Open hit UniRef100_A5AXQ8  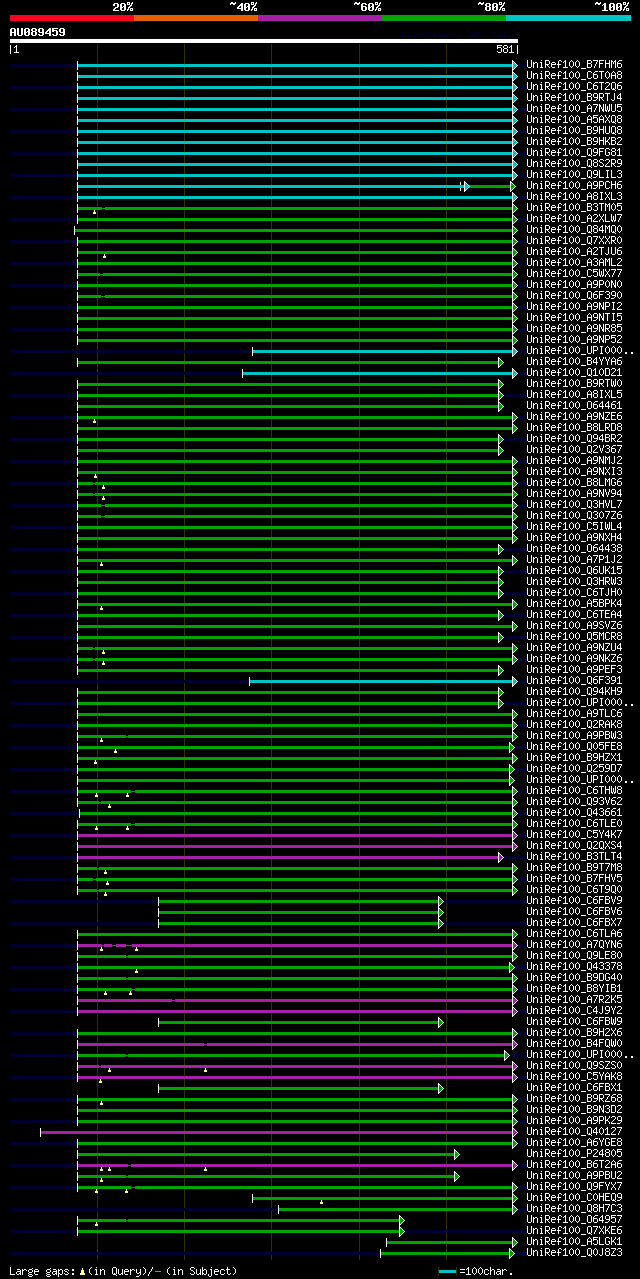(x=574, y=119)
